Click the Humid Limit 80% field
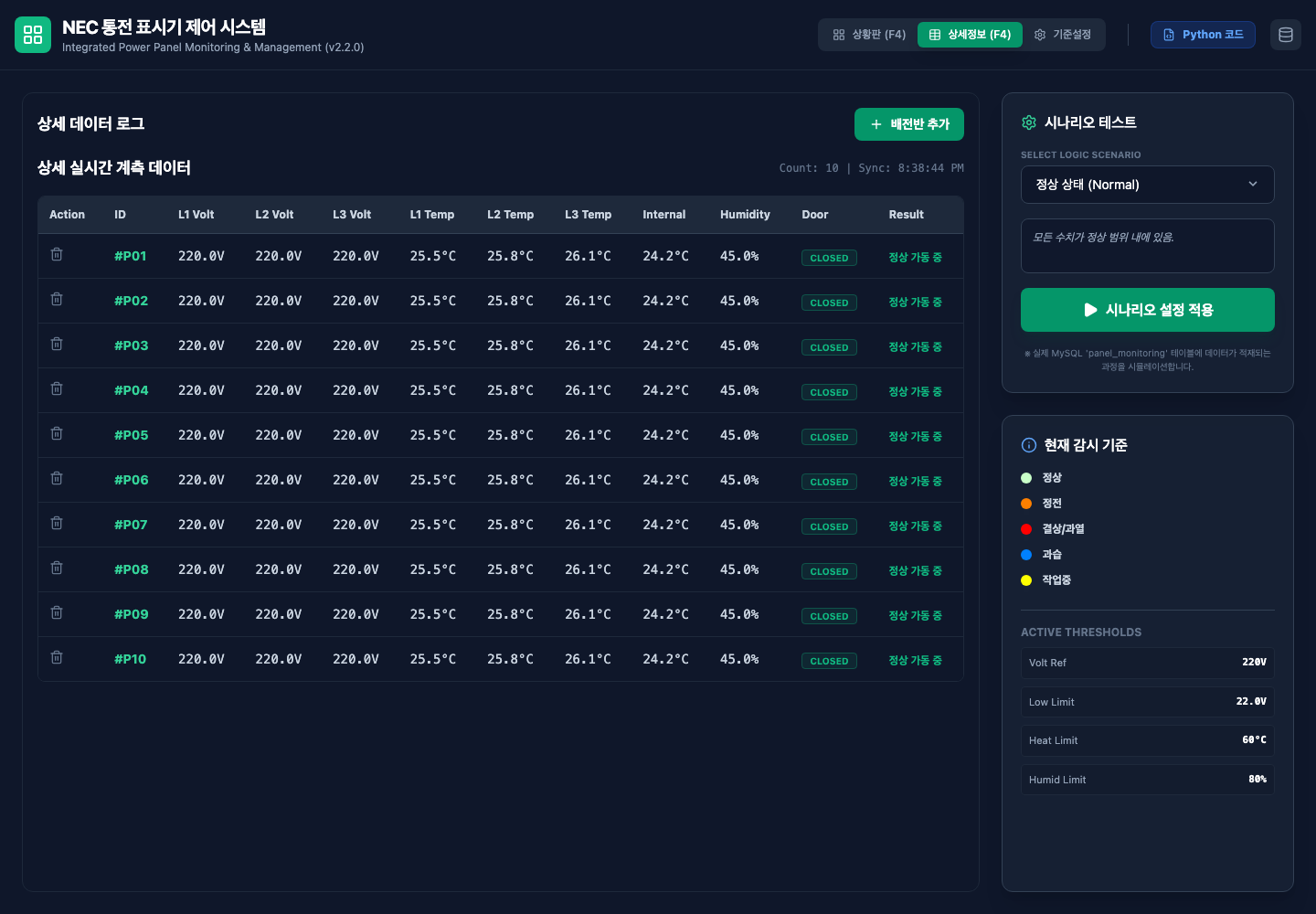The width and height of the screenshot is (1316, 914). pos(1148,780)
